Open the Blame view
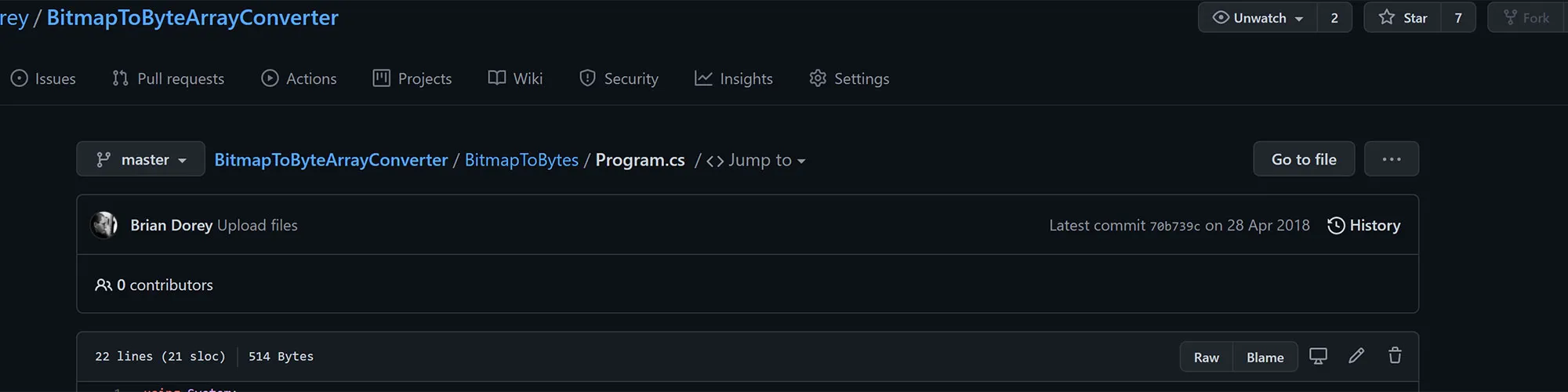Screen dimensions: 1568x392 tap(1265, 357)
